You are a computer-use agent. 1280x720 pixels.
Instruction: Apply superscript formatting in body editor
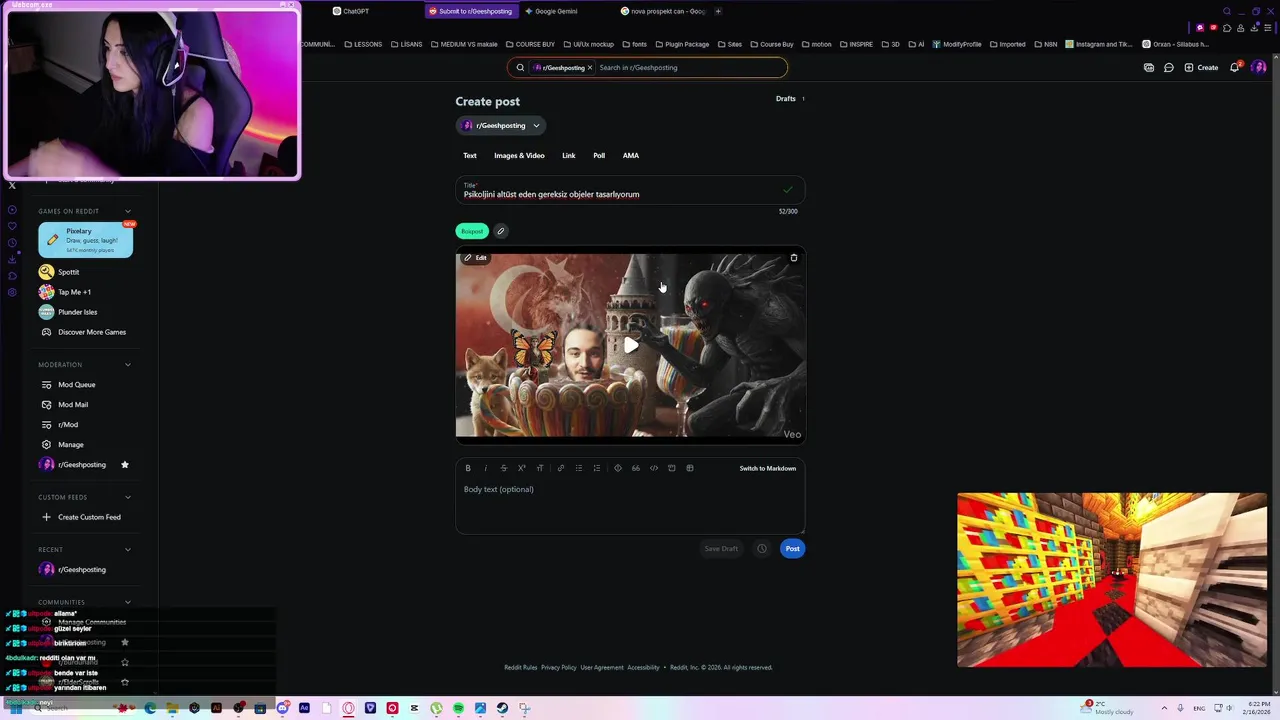coord(521,468)
